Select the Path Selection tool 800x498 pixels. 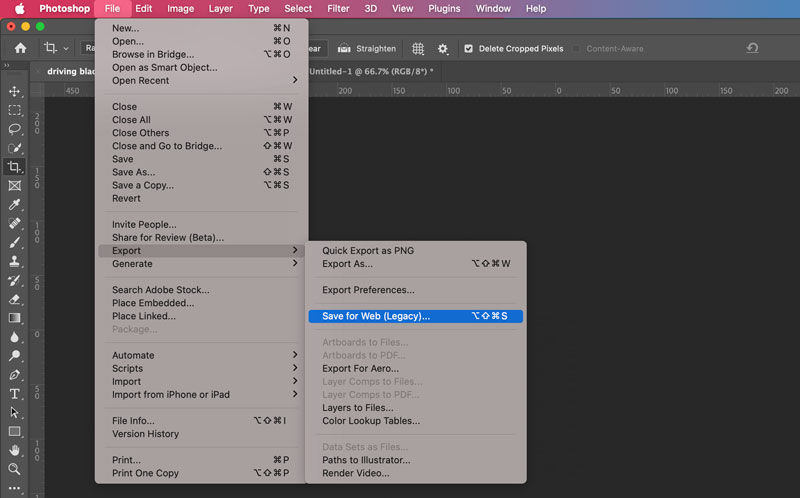(14, 412)
